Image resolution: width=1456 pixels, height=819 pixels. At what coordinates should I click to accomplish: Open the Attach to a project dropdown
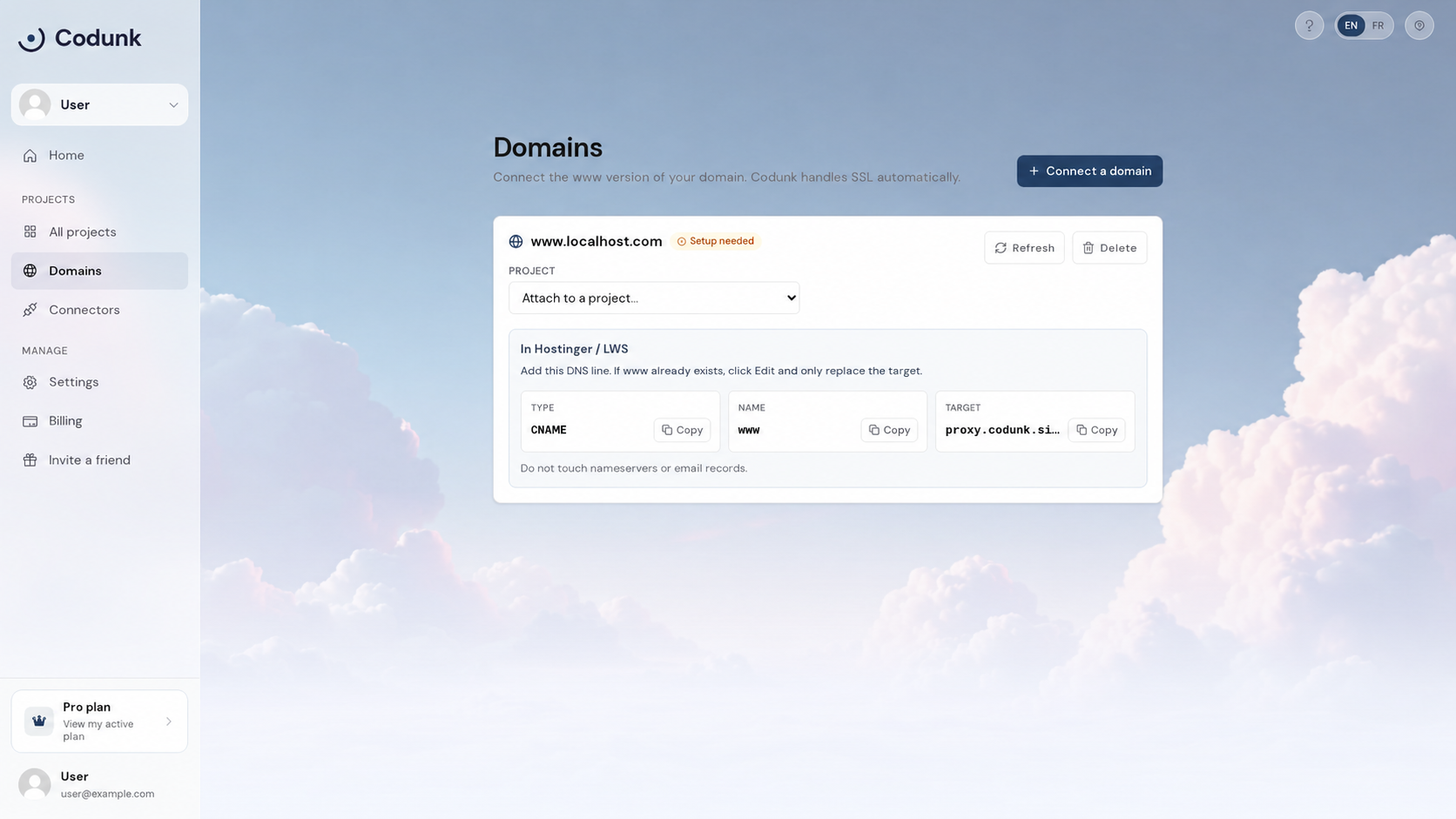(654, 298)
